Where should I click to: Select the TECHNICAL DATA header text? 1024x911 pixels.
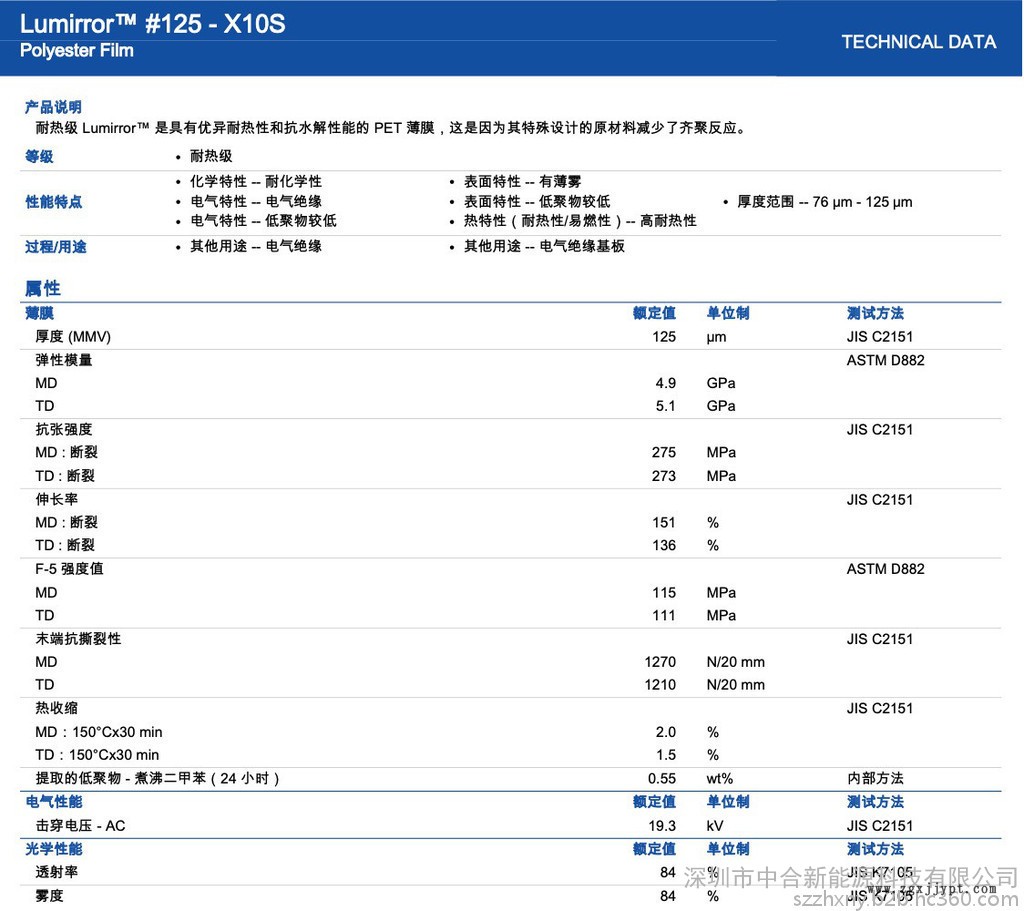tap(918, 42)
